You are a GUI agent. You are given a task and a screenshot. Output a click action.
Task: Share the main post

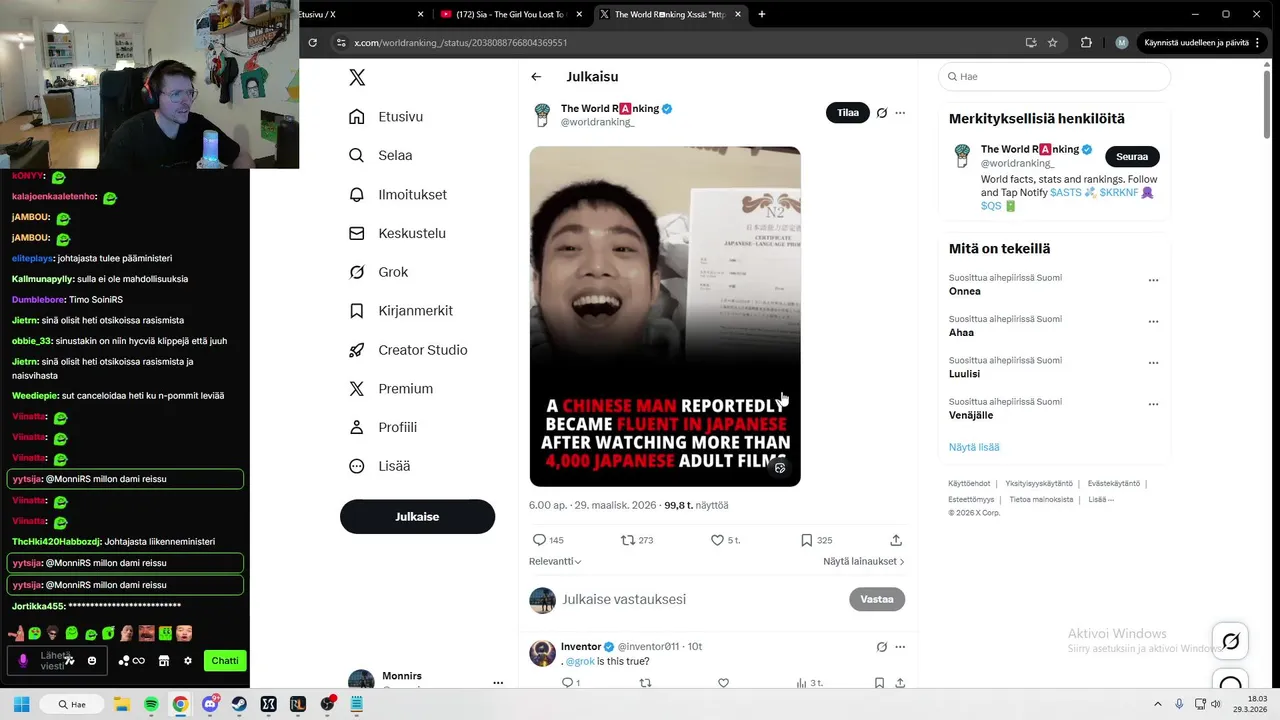pyautogui.click(x=896, y=540)
